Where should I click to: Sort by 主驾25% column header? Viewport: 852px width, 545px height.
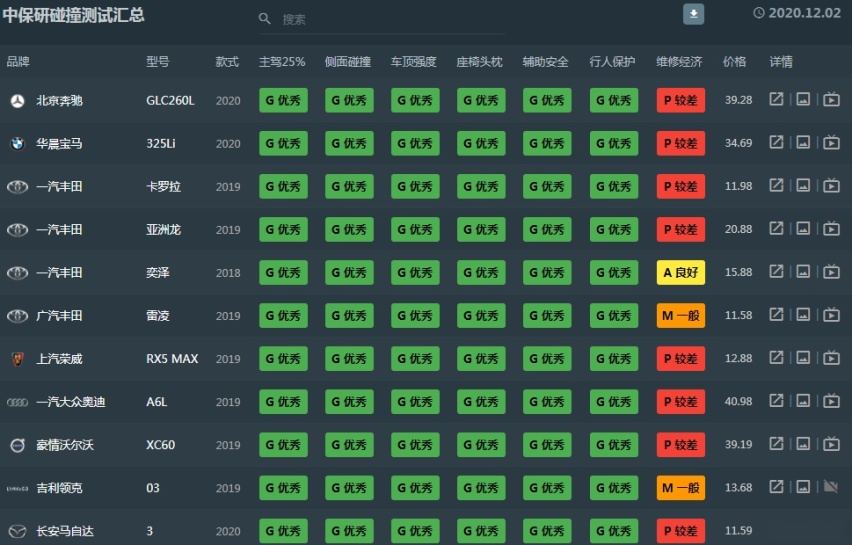point(282,61)
